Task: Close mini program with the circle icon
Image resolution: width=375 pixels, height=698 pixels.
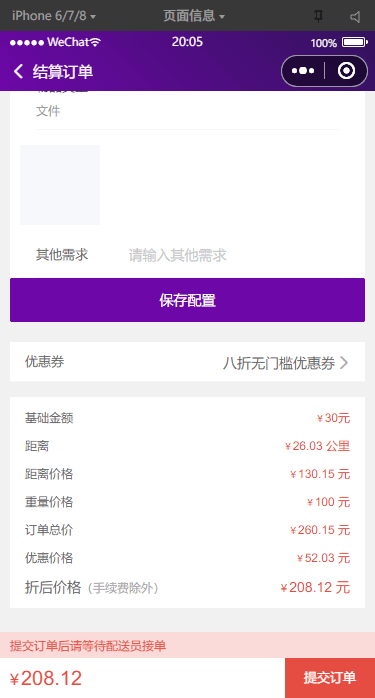Action: (346, 71)
